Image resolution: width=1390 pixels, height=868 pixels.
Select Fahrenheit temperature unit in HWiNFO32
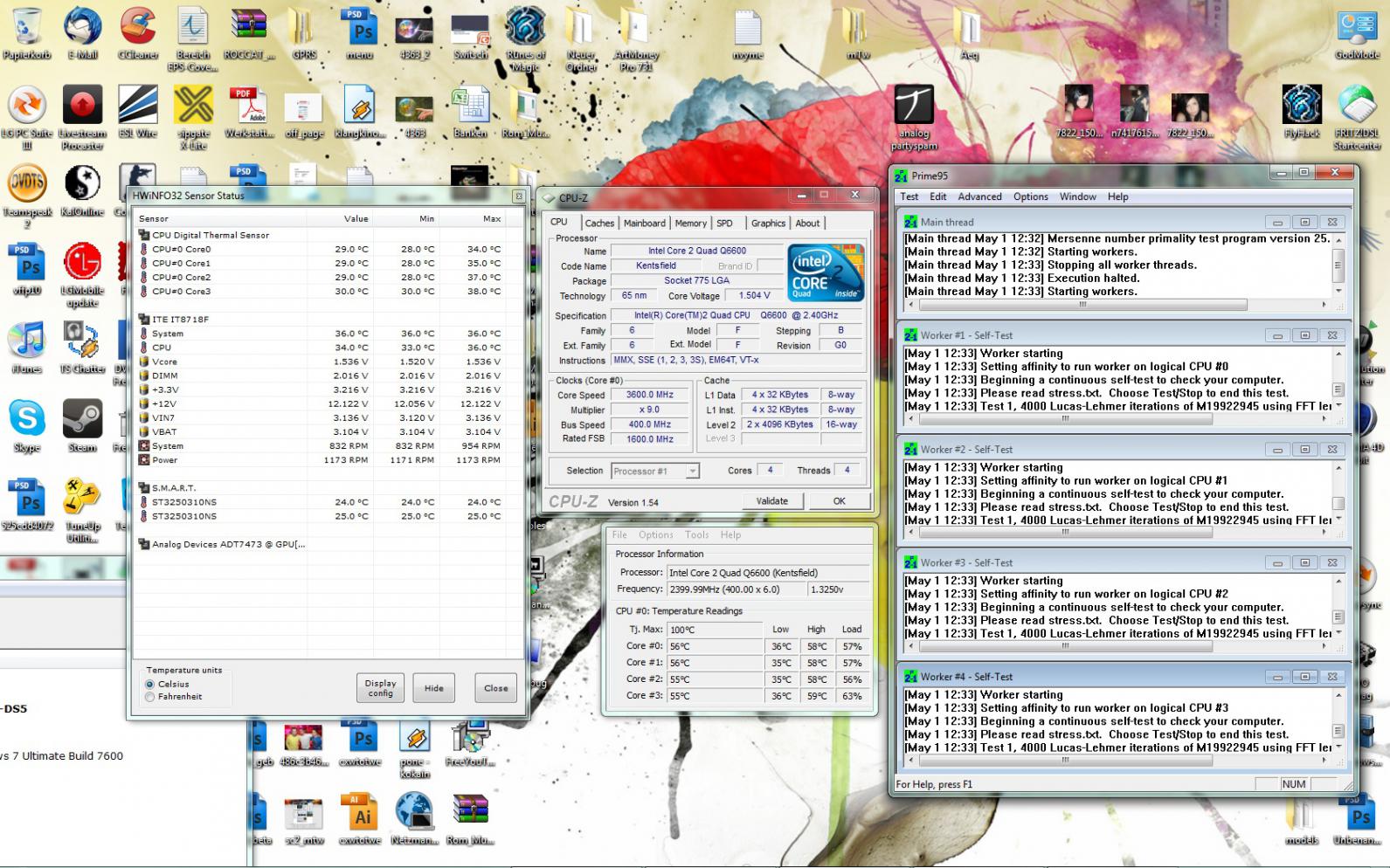(x=150, y=697)
